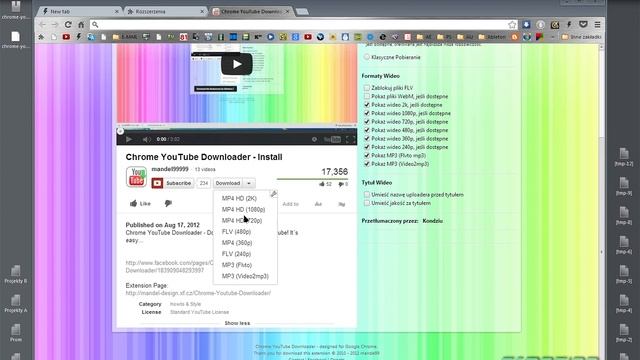Screen dimensions: 640x360
Task: Open the player settings gear
Action: [x=314, y=139]
